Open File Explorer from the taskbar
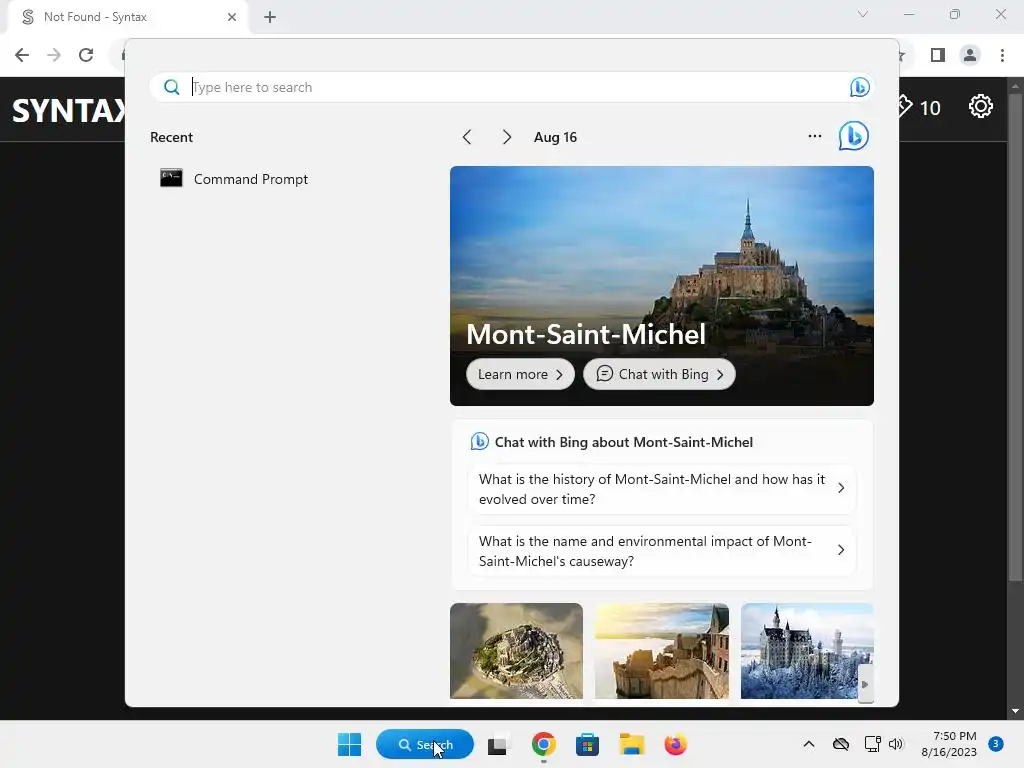 (632, 744)
